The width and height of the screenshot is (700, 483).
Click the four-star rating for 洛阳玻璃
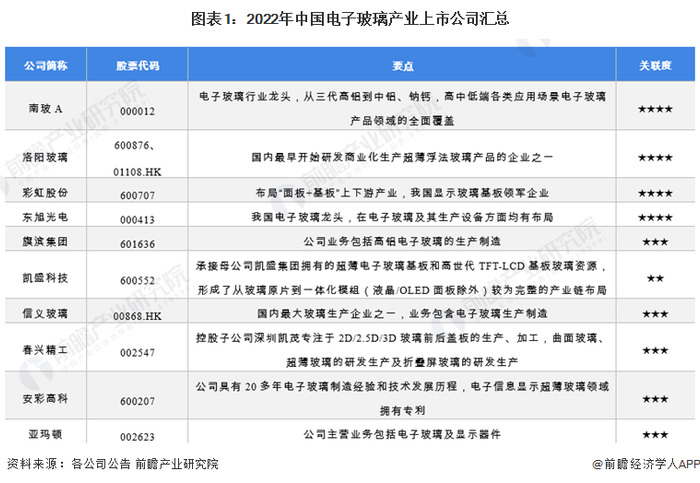tap(655, 158)
